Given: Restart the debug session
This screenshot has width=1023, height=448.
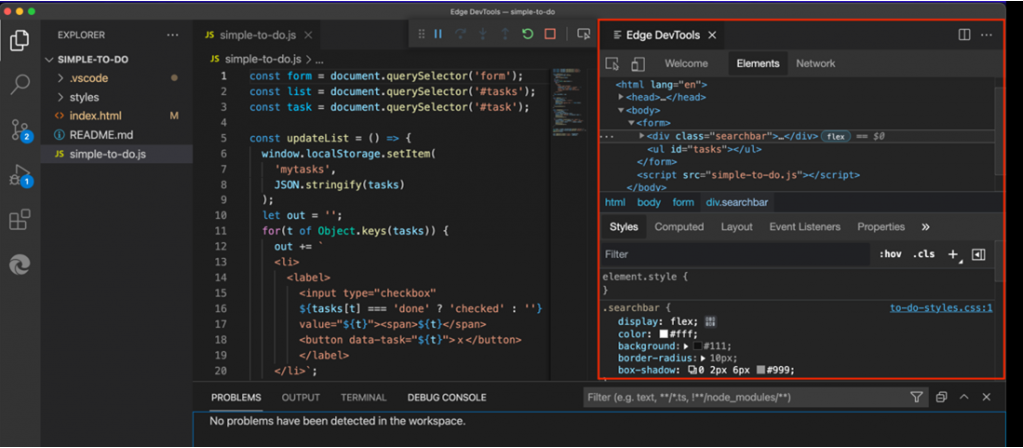Looking at the screenshot, I should (527, 34).
